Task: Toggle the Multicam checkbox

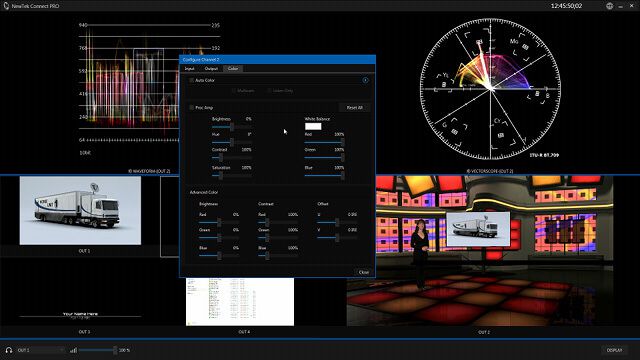Action: tap(234, 91)
